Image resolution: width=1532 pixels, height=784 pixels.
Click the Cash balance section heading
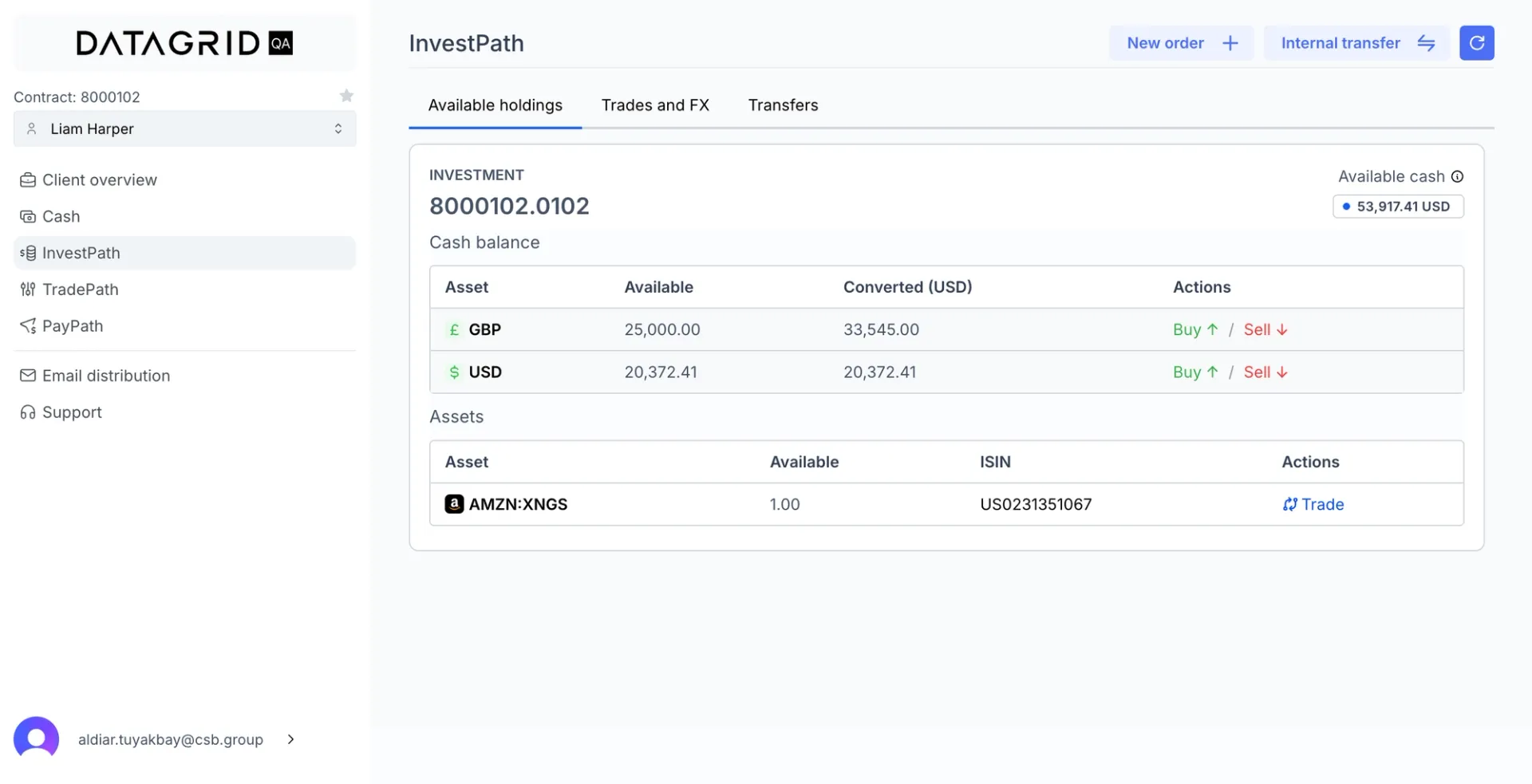[x=484, y=242]
